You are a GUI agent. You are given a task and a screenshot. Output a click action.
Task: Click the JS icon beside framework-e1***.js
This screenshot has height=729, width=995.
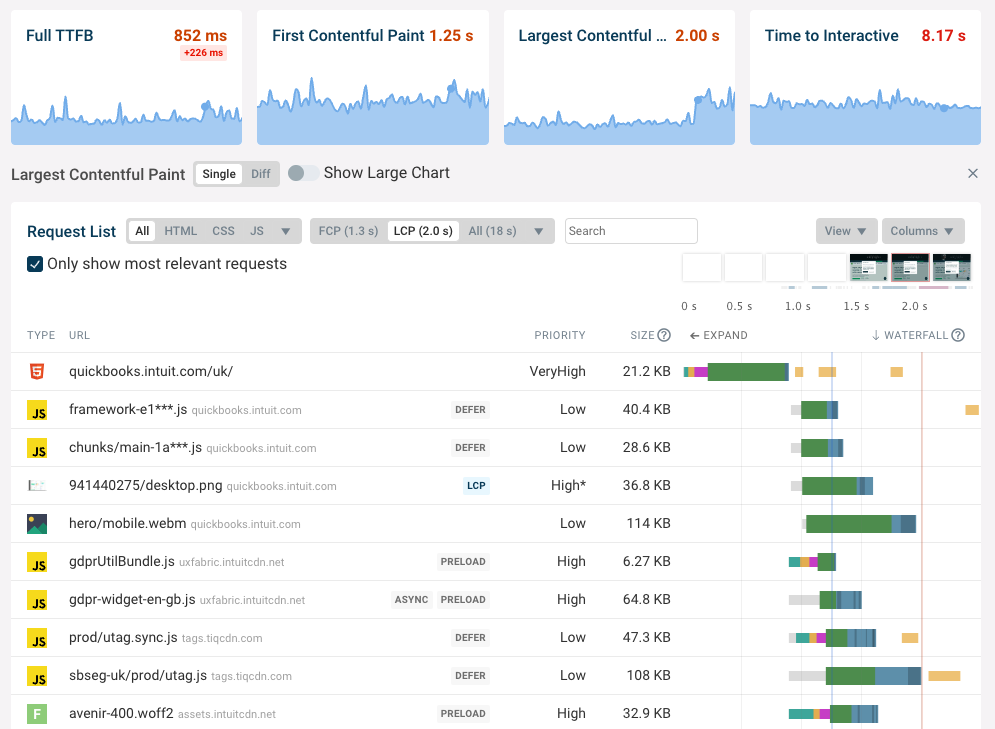(x=37, y=410)
